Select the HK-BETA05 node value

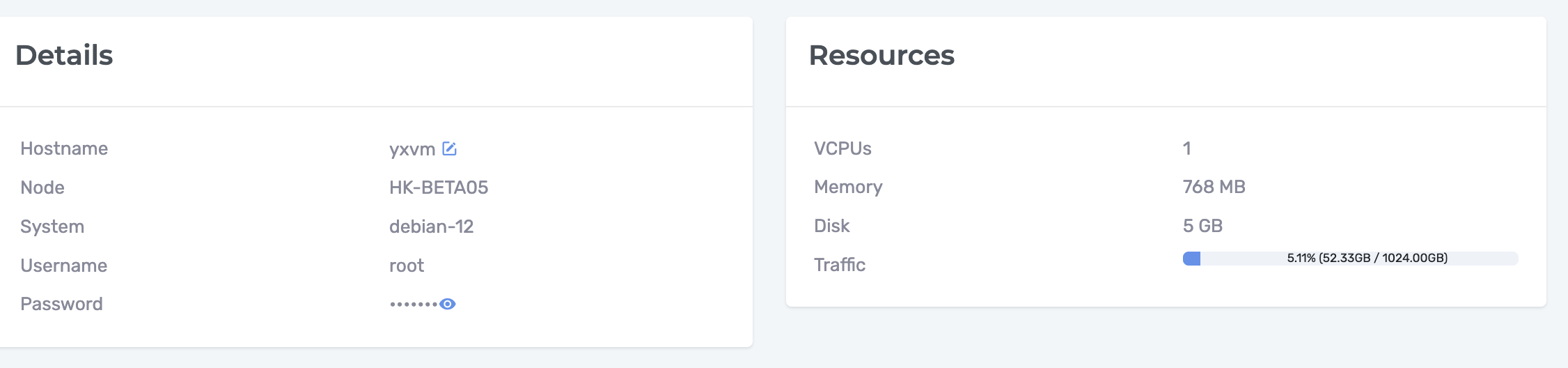point(439,187)
